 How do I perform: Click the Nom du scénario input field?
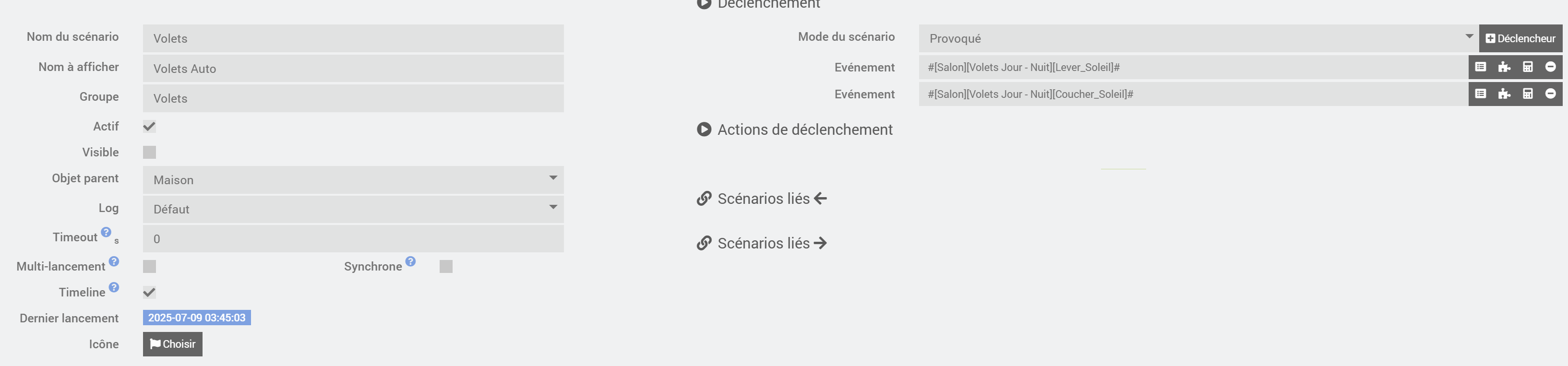point(353,38)
